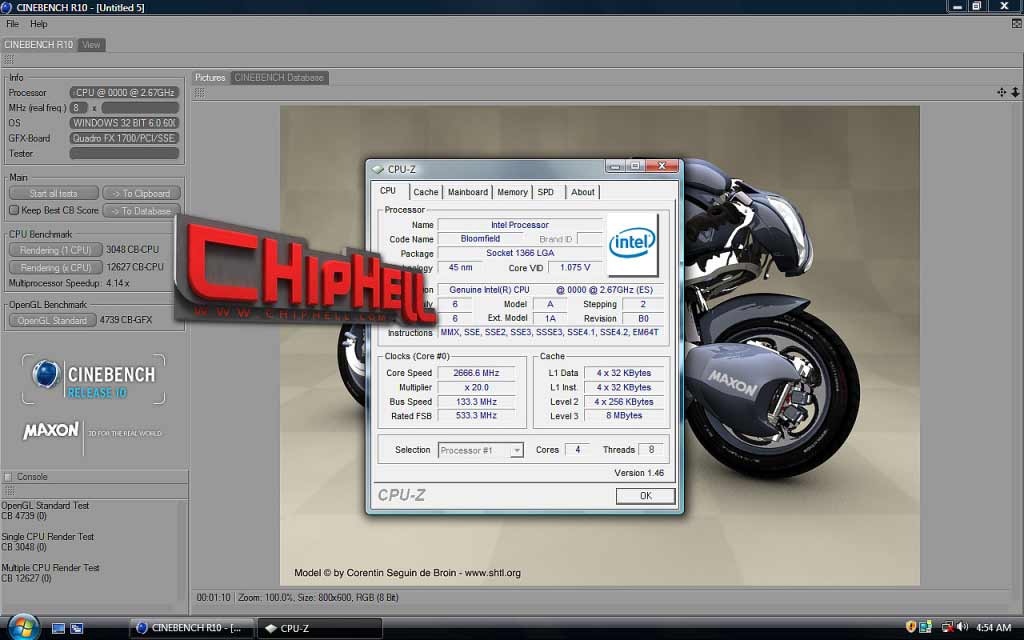Image resolution: width=1024 pixels, height=640 pixels.
Task: Click the Intel logo in CPU-Z
Action: coord(632,244)
